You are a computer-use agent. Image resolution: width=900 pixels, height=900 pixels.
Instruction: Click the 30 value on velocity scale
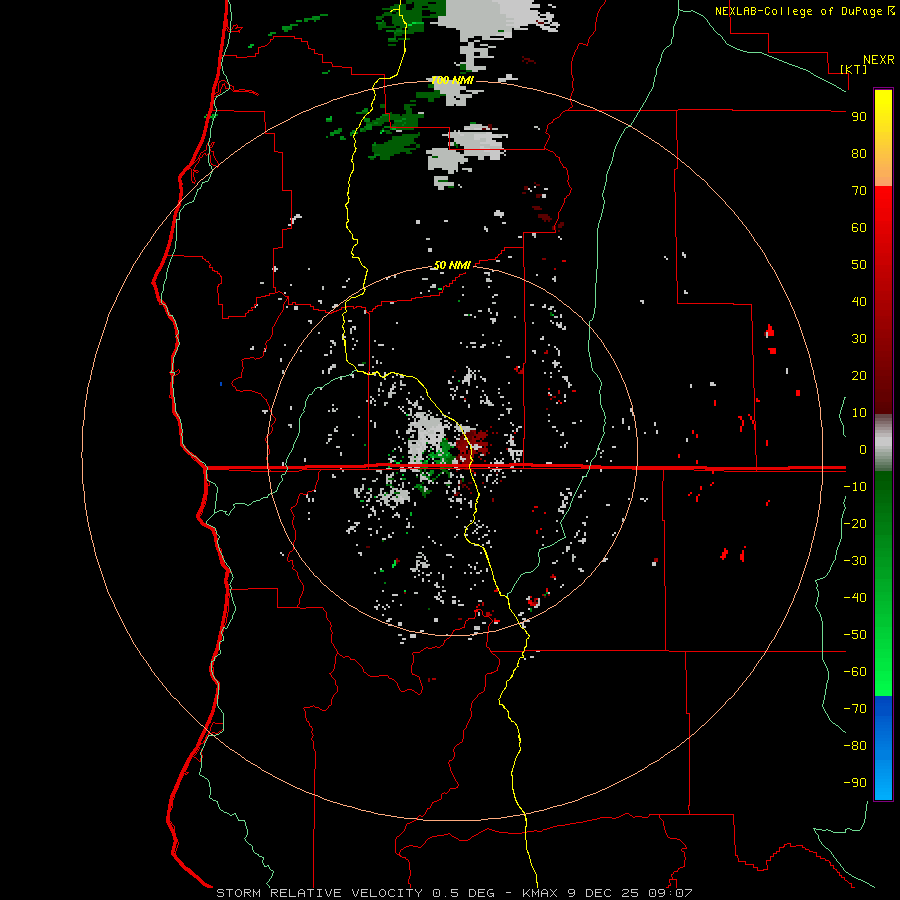pos(859,339)
